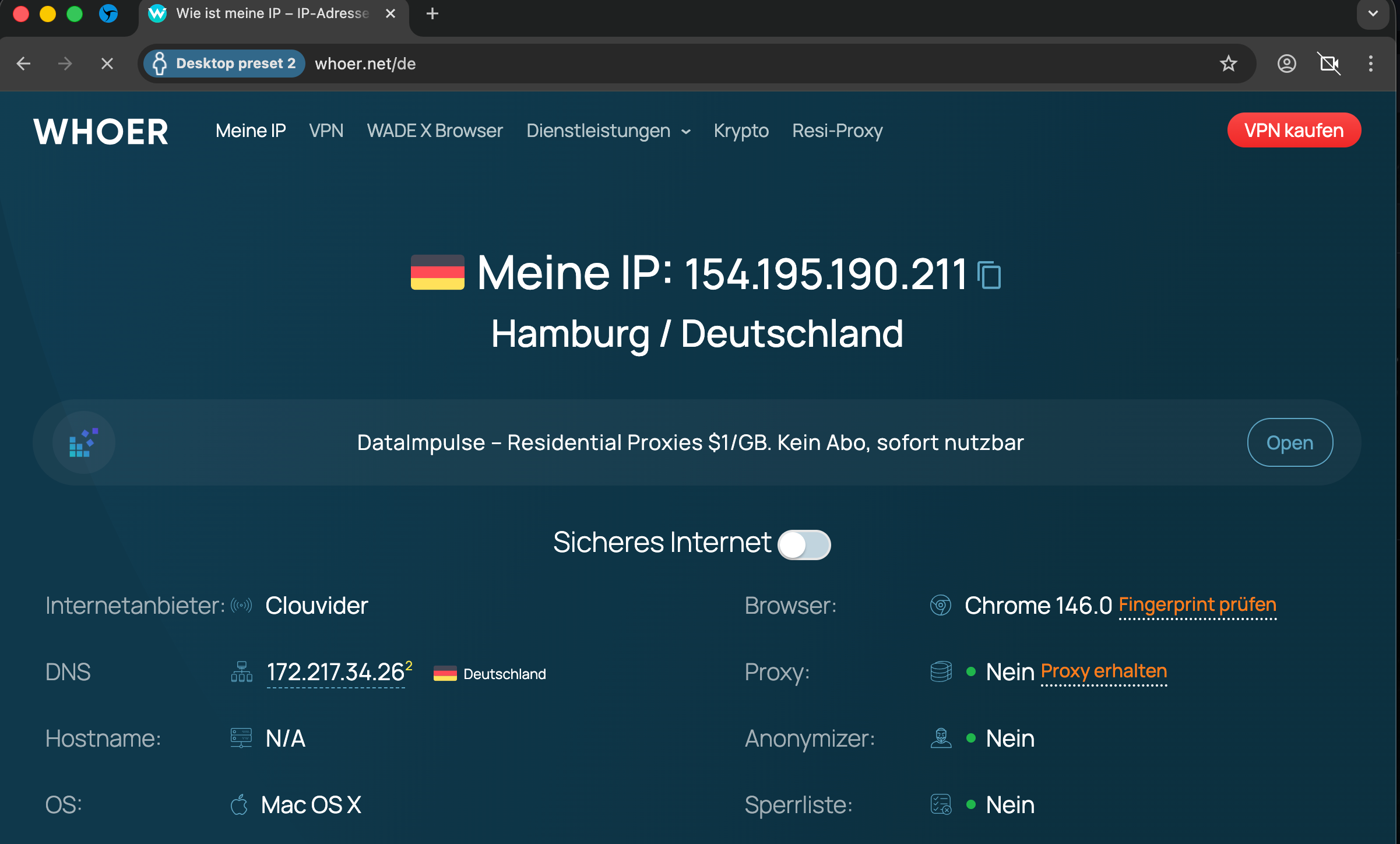Click the Fingerprint prüfen link
This screenshot has height=844, width=1400.
click(x=1197, y=604)
